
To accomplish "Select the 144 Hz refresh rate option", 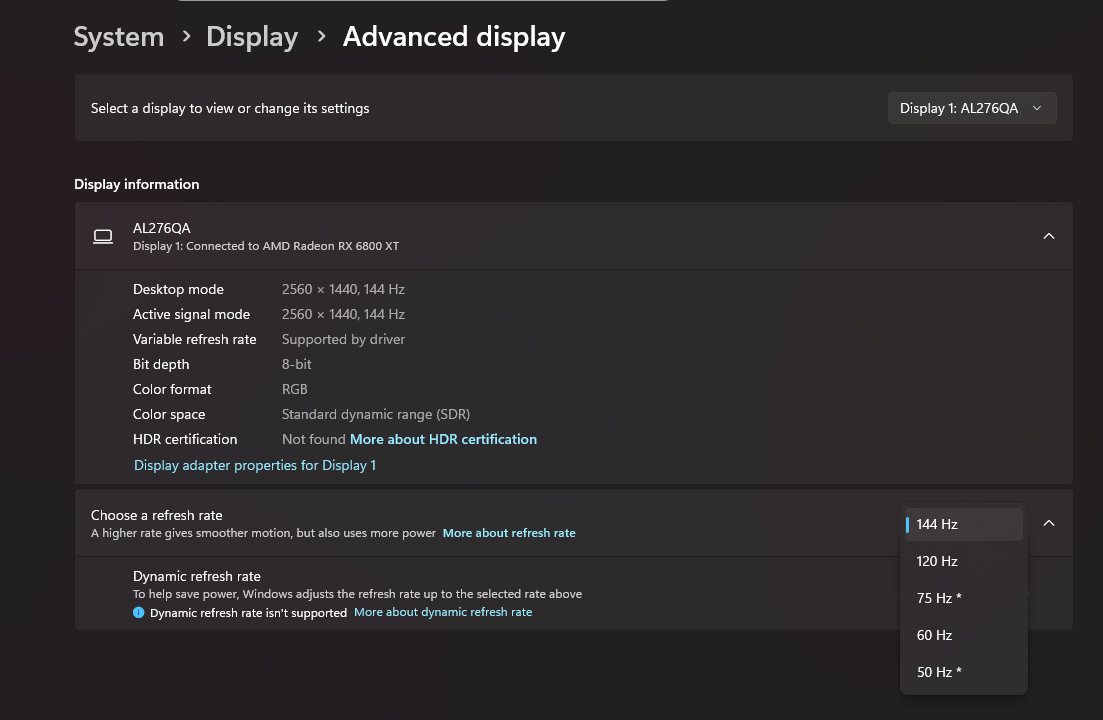I will [963, 524].
